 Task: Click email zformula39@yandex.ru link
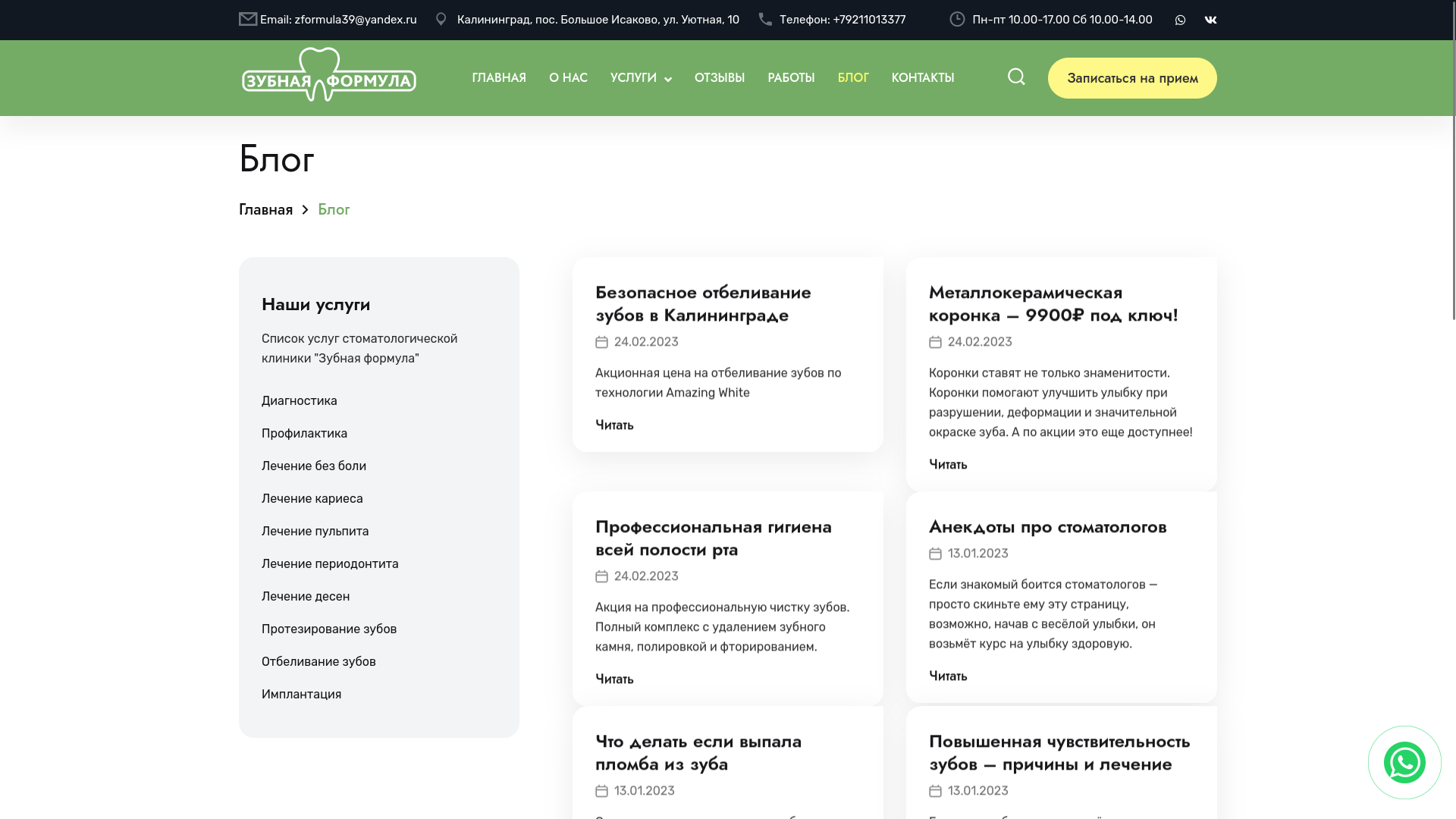click(x=356, y=20)
